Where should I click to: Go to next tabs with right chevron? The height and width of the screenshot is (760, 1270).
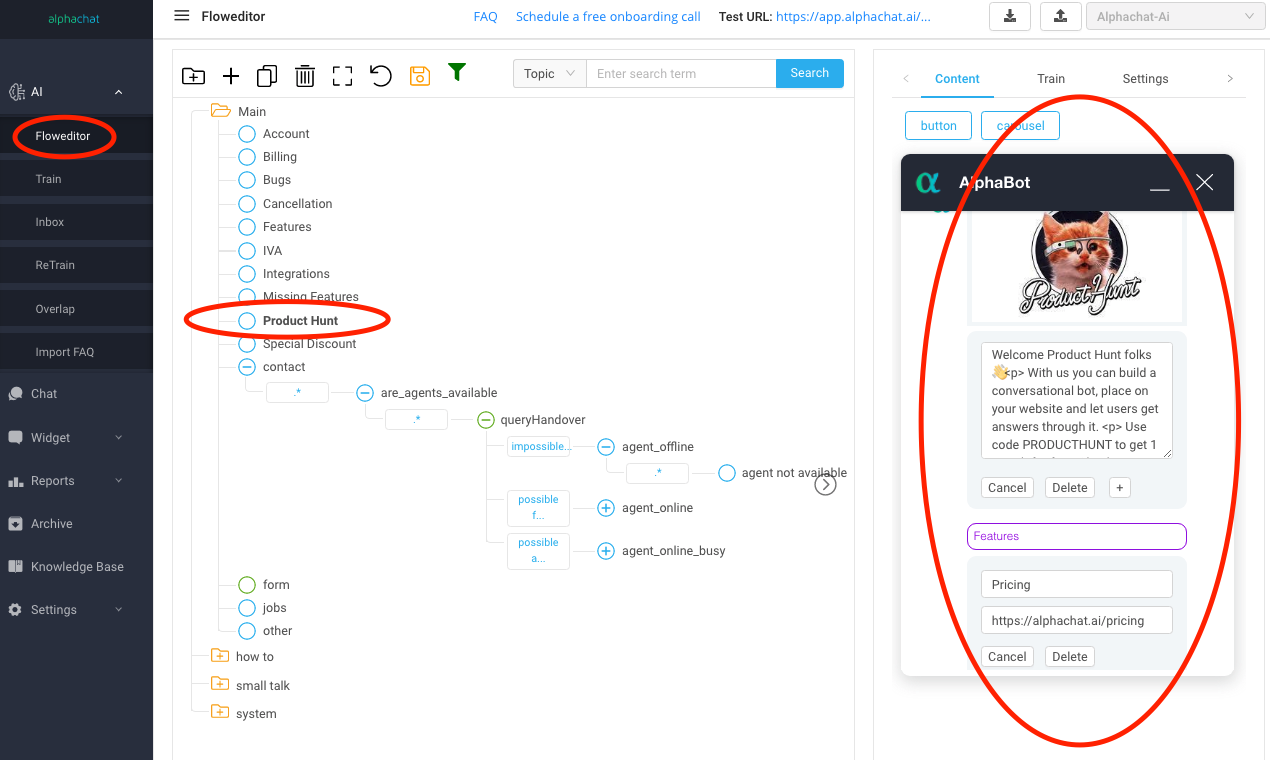point(1230,79)
